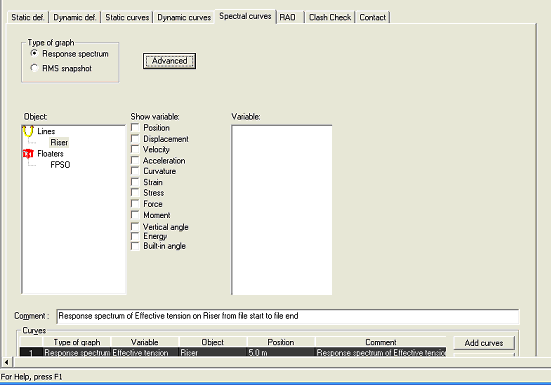This screenshot has width=551, height=387.
Task: Click the Object column header in Curves
Action: click(x=213, y=342)
